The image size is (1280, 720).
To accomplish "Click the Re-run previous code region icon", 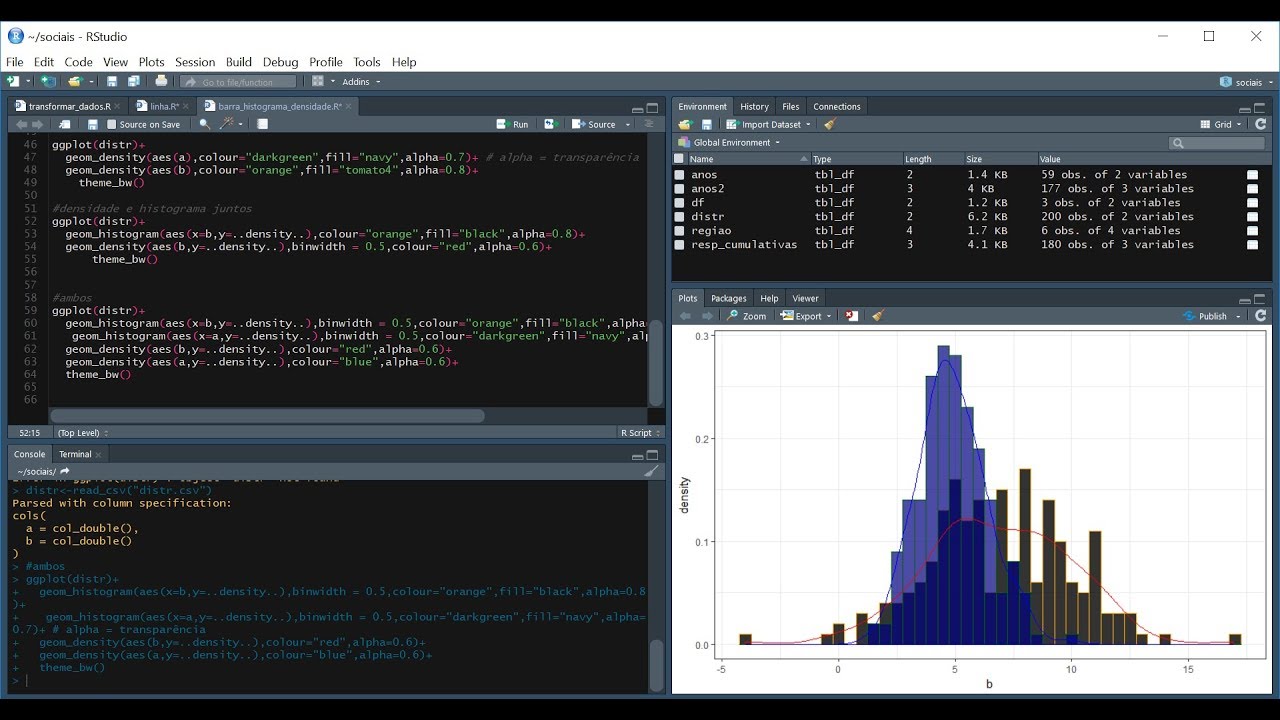I will pyautogui.click(x=550, y=125).
